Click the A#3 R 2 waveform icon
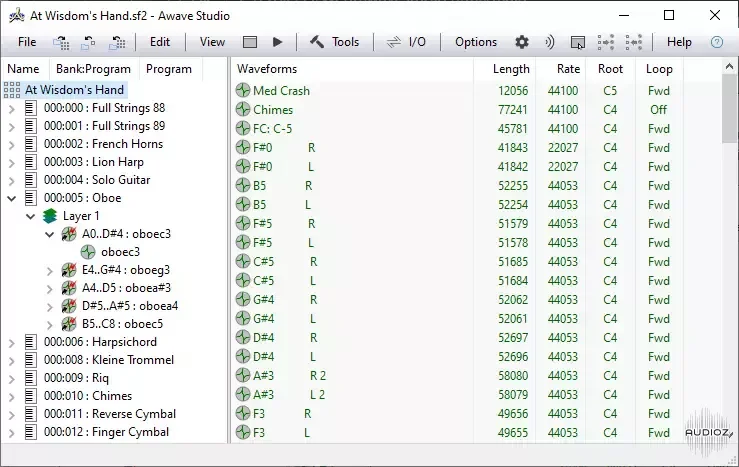 click(243, 375)
